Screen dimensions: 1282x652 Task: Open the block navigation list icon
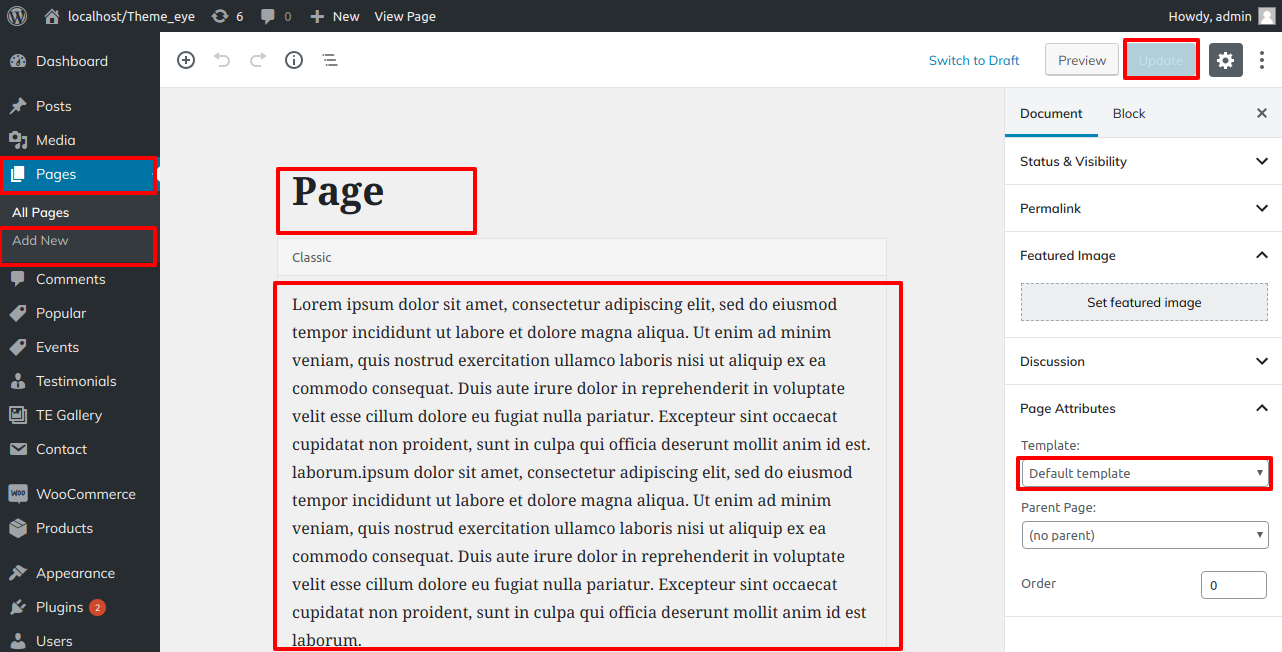pos(330,60)
